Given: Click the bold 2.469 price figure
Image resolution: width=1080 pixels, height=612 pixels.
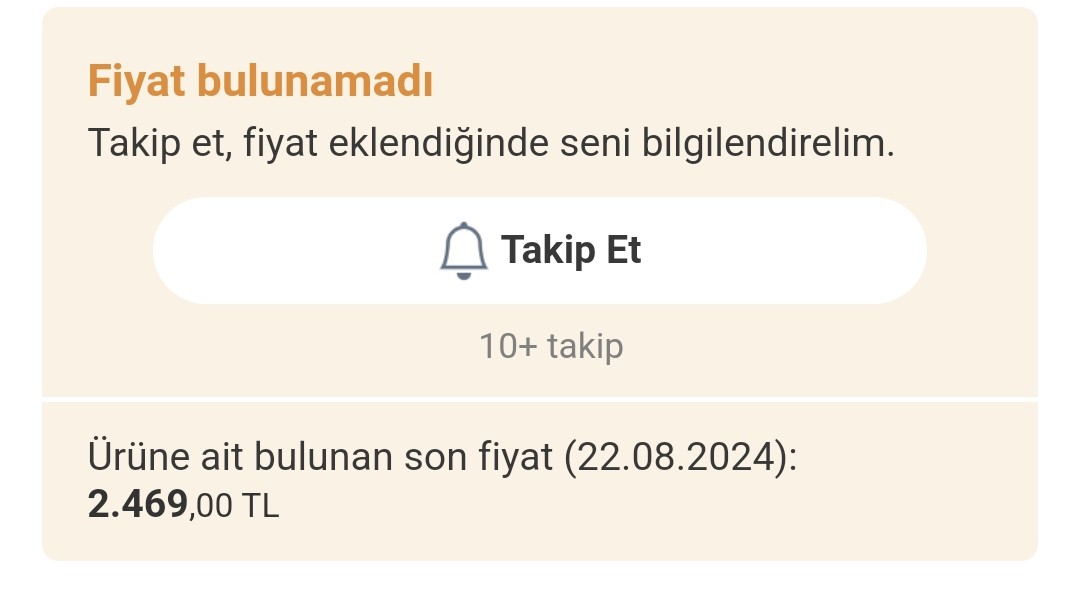Looking at the screenshot, I should [x=138, y=504].
